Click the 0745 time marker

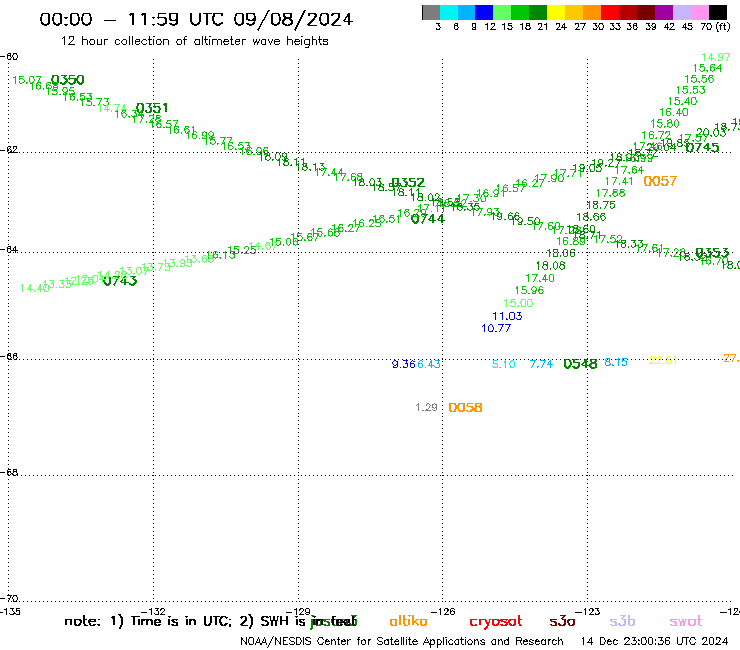coord(703,148)
